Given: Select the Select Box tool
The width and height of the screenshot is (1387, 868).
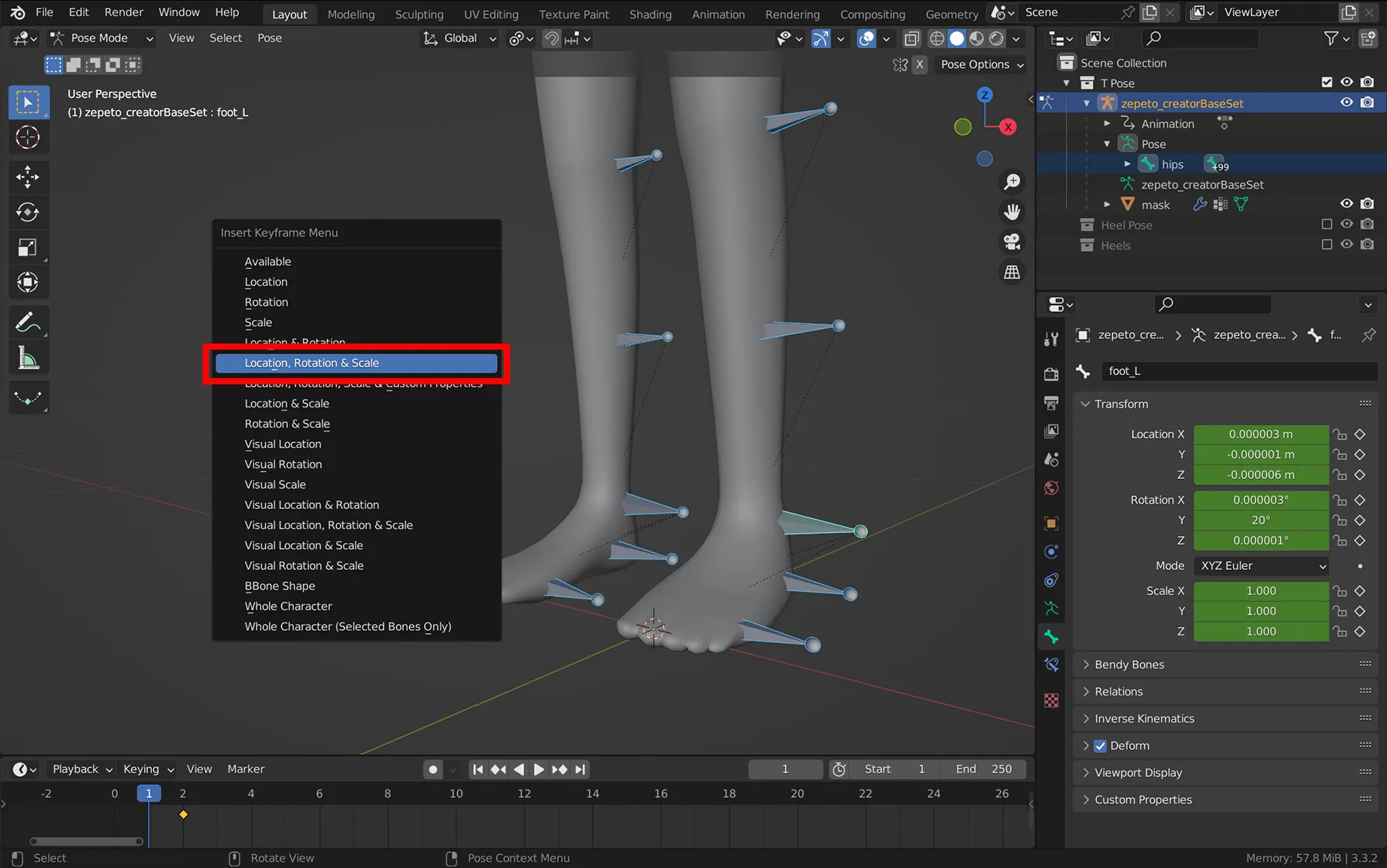Looking at the screenshot, I should pos(28,102).
